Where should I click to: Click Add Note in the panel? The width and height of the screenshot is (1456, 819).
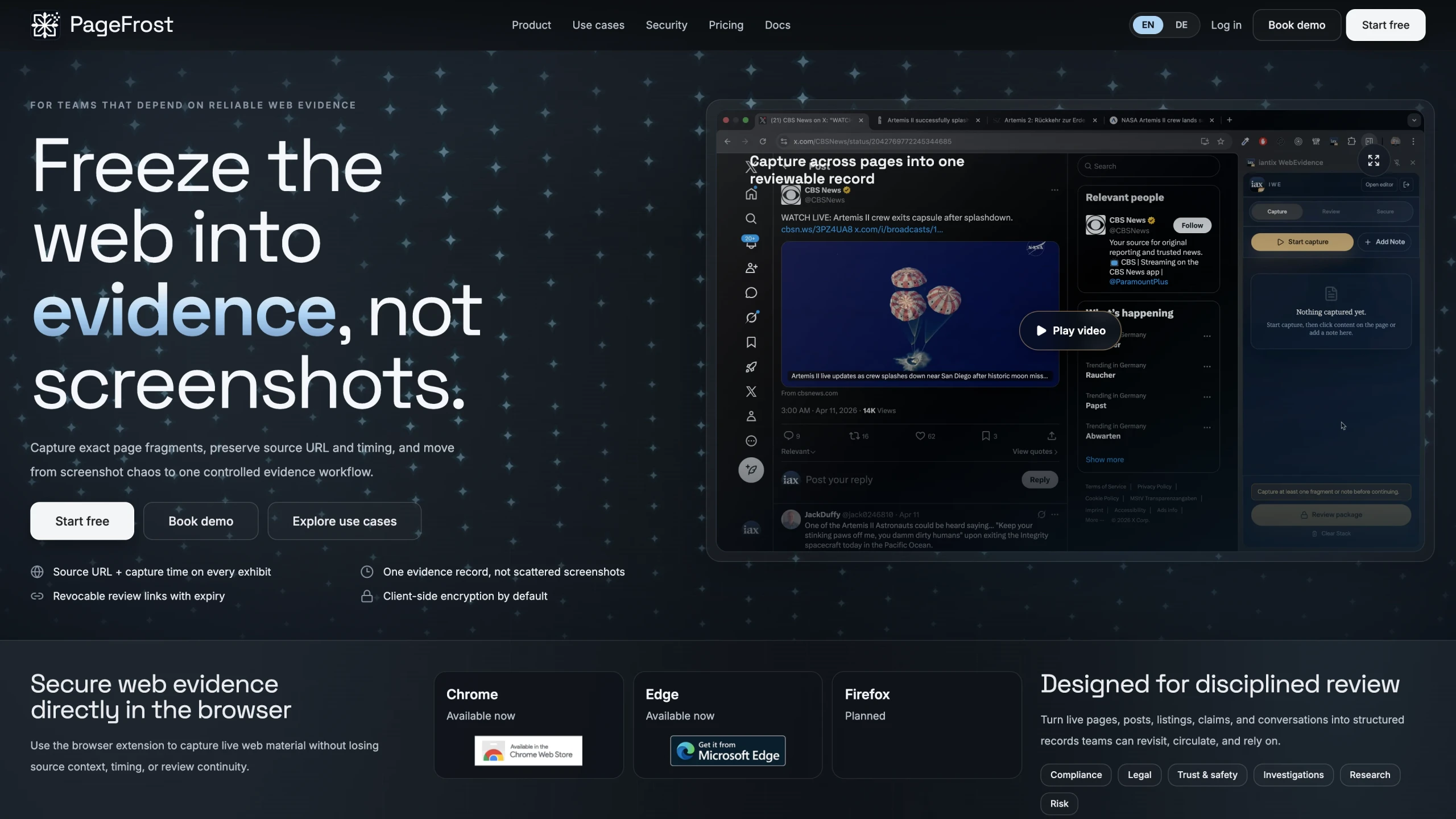pos(1384,242)
